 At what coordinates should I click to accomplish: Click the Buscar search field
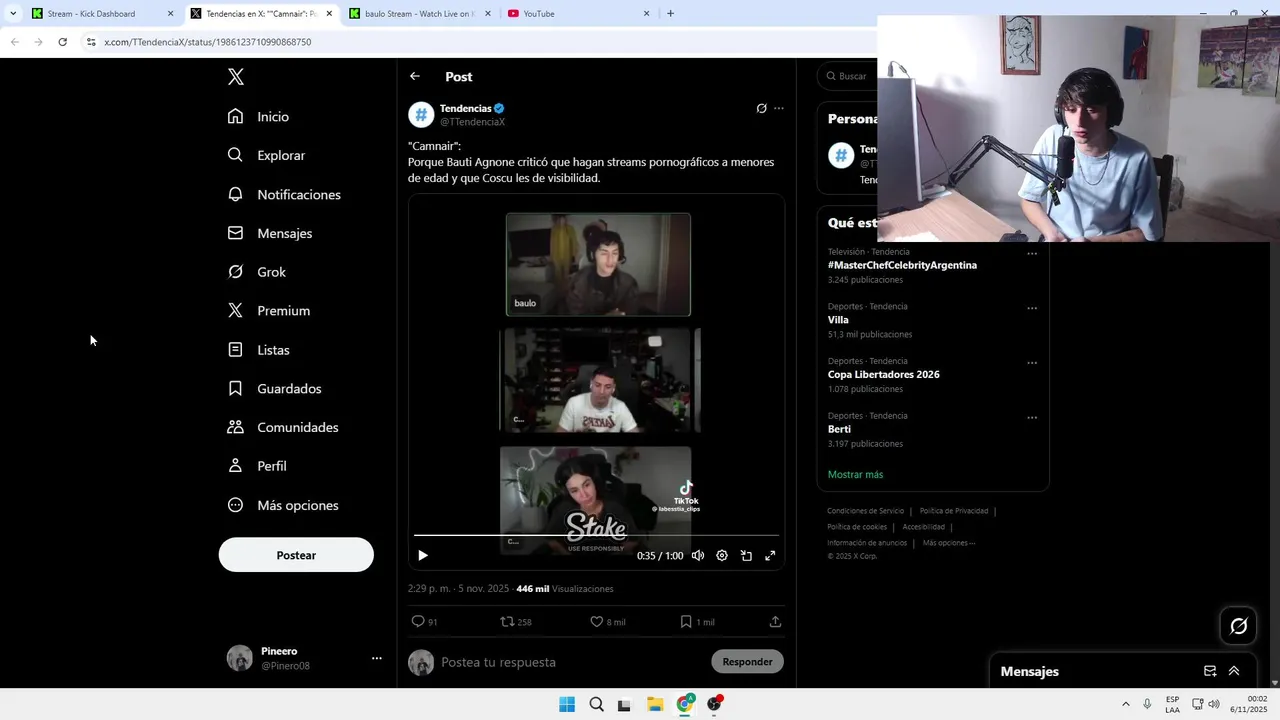(848, 76)
